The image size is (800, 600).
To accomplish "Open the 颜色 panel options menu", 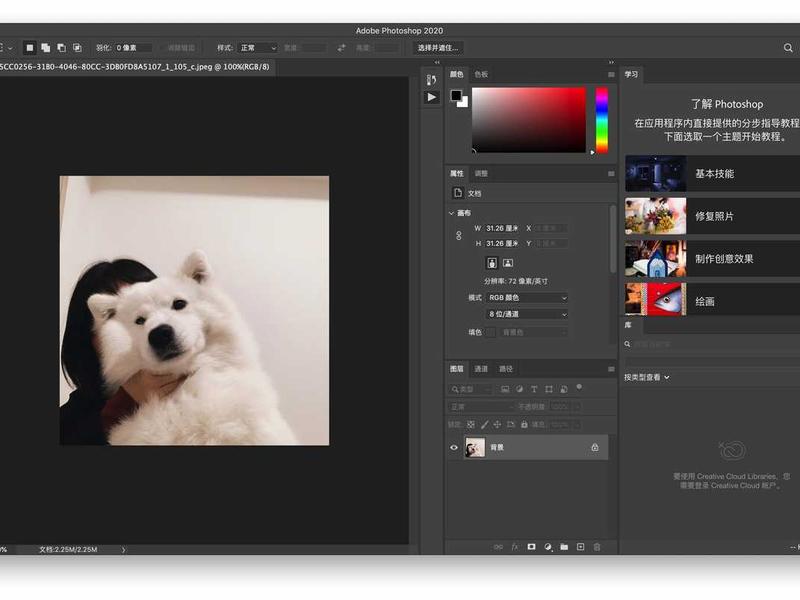I will point(611,74).
